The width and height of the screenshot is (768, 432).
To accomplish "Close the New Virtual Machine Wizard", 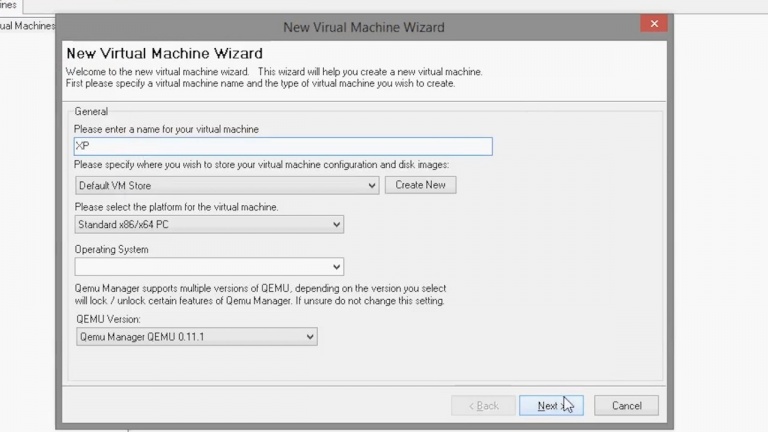I will (x=654, y=24).
